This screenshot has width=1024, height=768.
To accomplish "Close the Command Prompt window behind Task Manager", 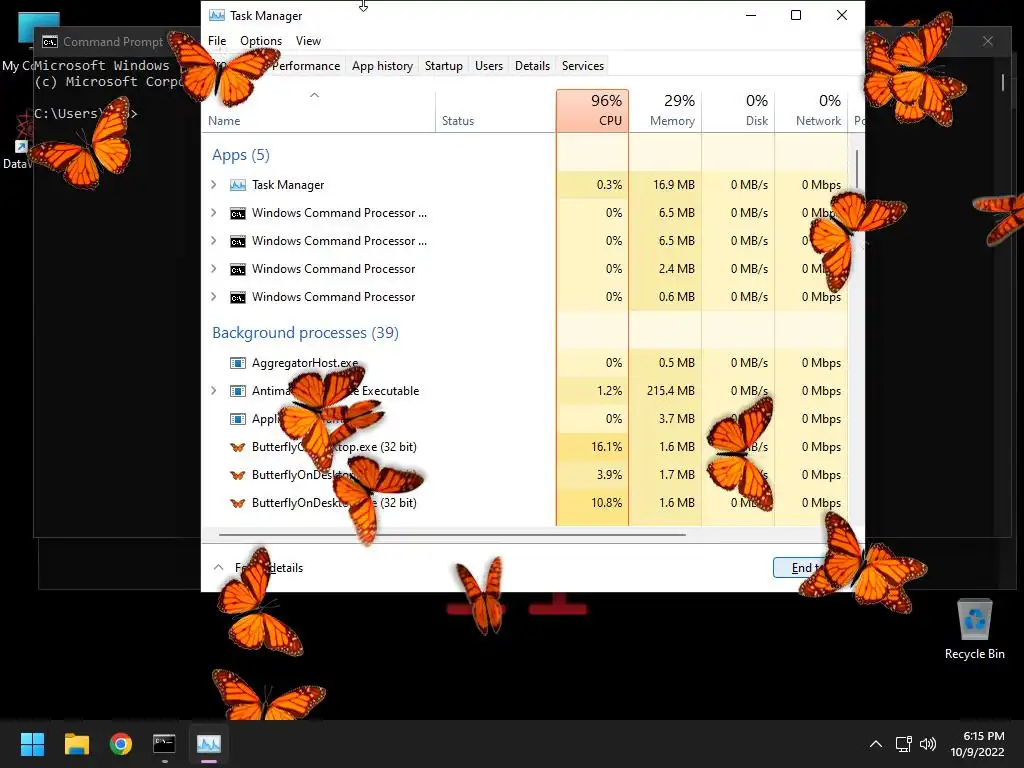I will 987,41.
